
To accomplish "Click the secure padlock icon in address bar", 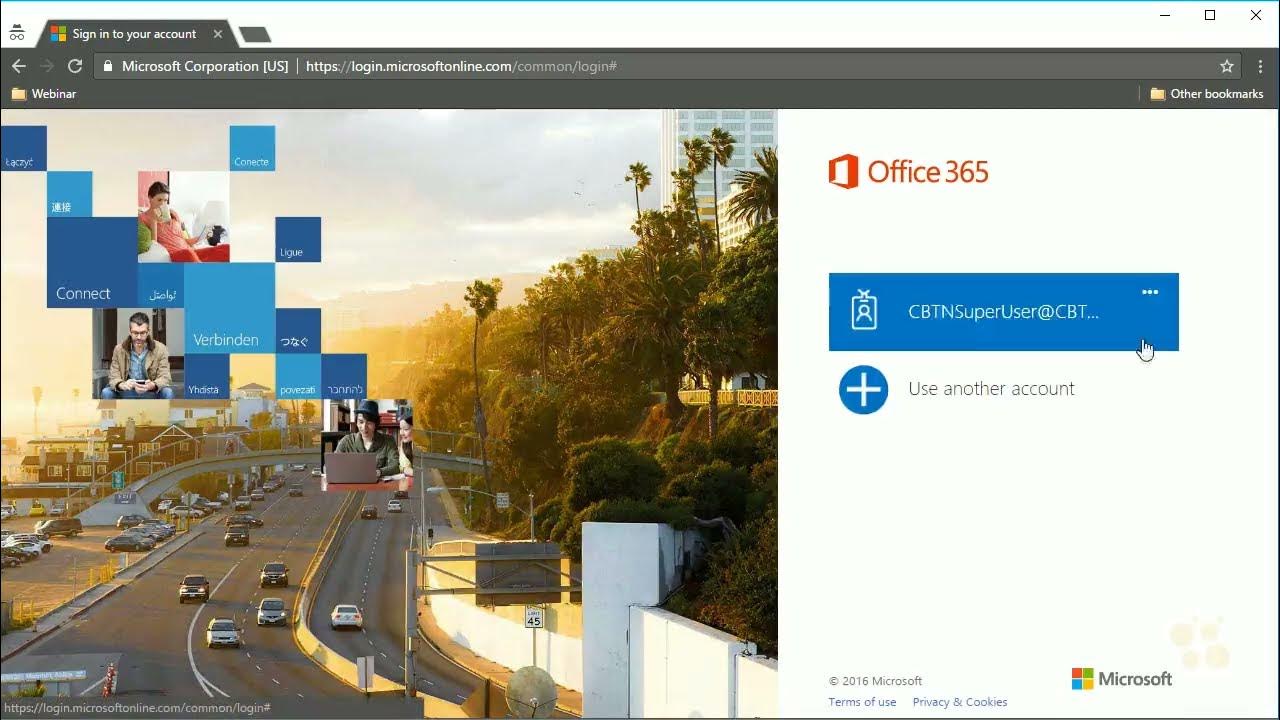I will click(108, 66).
